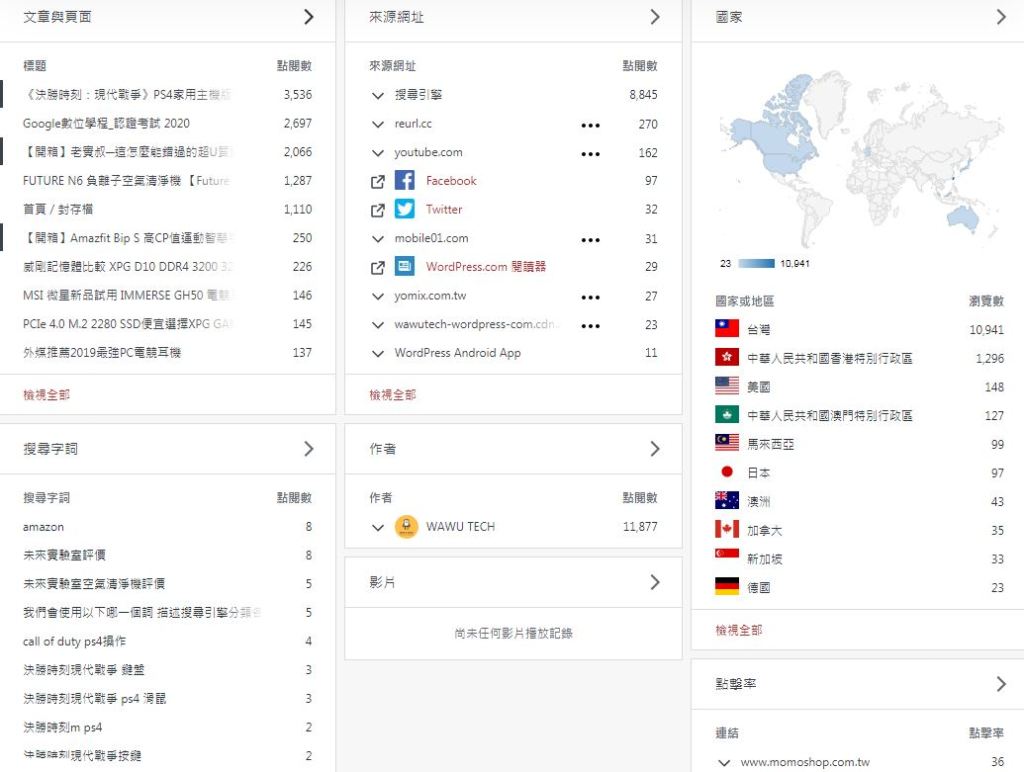This screenshot has width=1024, height=772.
Task: Open external link icon beside Facebook
Action: click(377, 182)
